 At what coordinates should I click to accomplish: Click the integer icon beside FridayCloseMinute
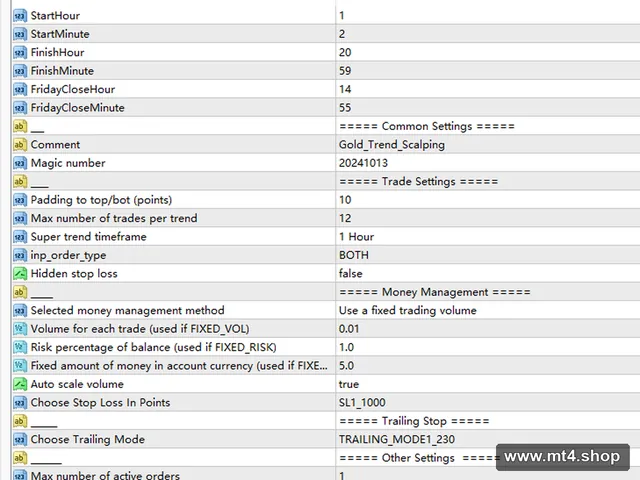tap(20, 107)
